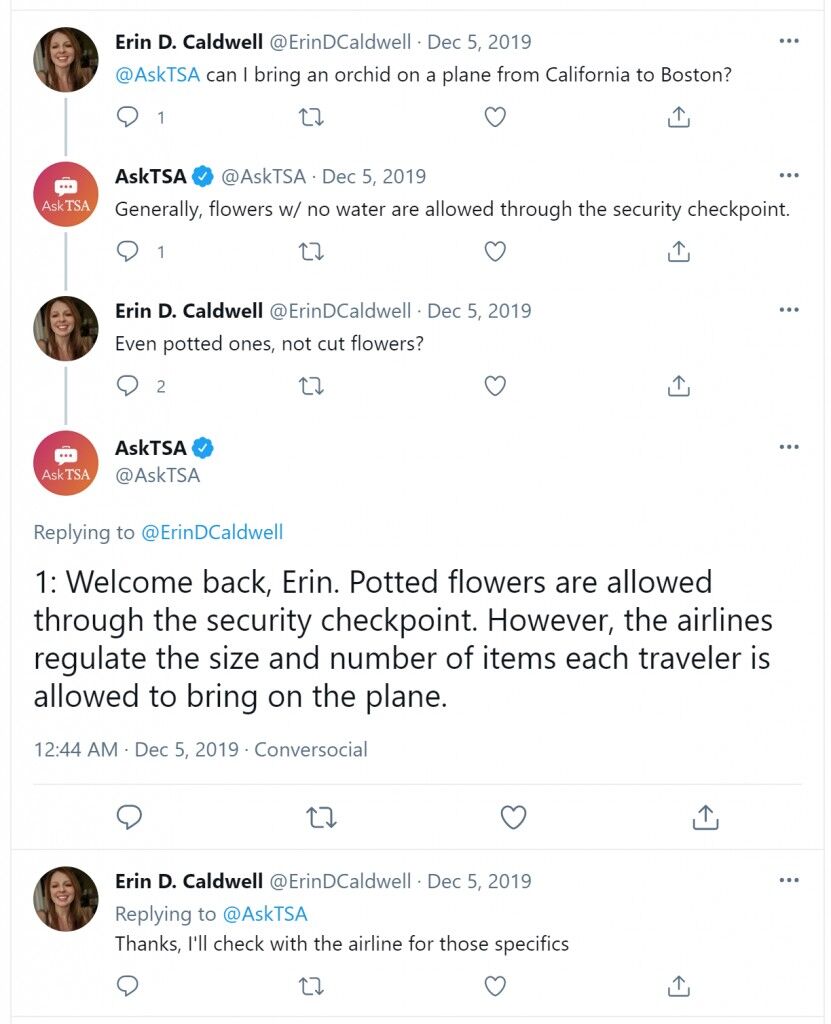831x1024 pixels.
Task: Like Erin's 'Thanks, I'll check' reply
Action: [x=495, y=986]
